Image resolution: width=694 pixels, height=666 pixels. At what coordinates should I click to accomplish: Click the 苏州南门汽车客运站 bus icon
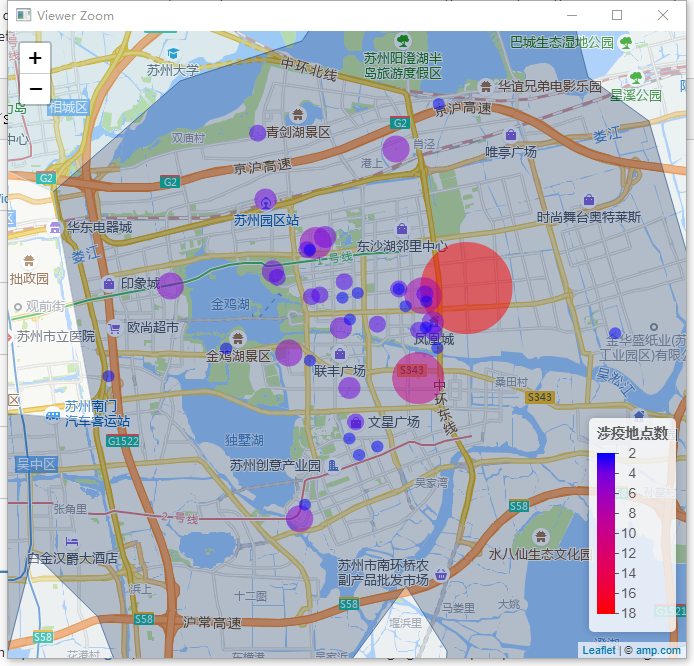tap(53, 416)
